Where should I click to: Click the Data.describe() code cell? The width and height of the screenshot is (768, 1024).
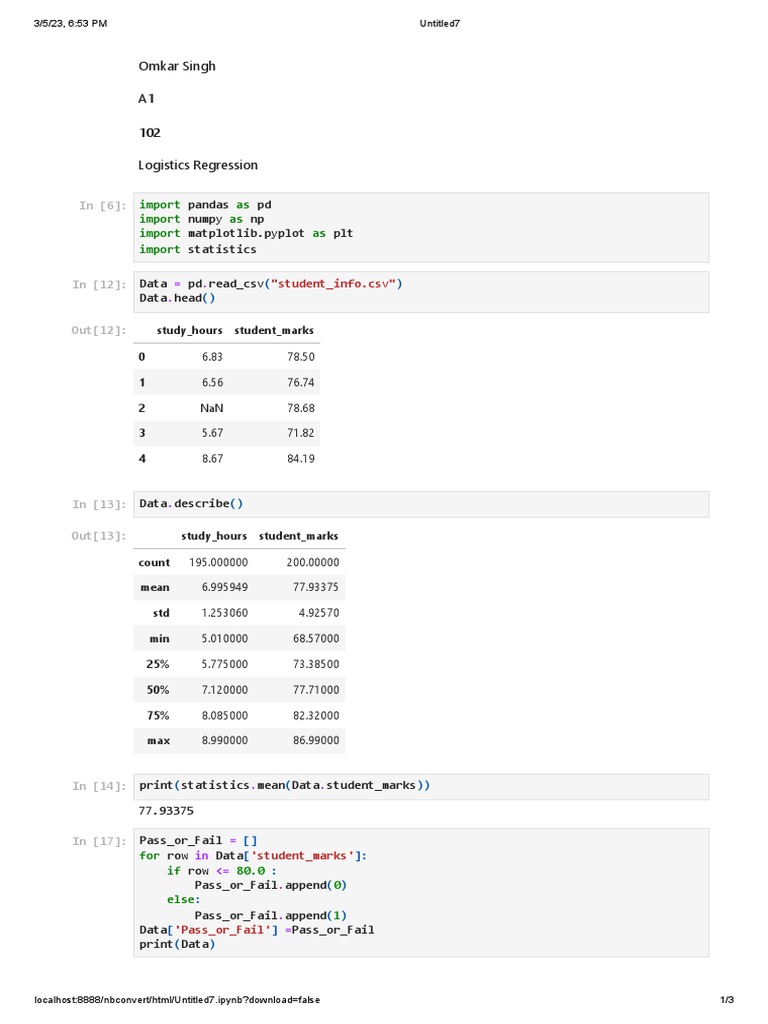point(421,504)
